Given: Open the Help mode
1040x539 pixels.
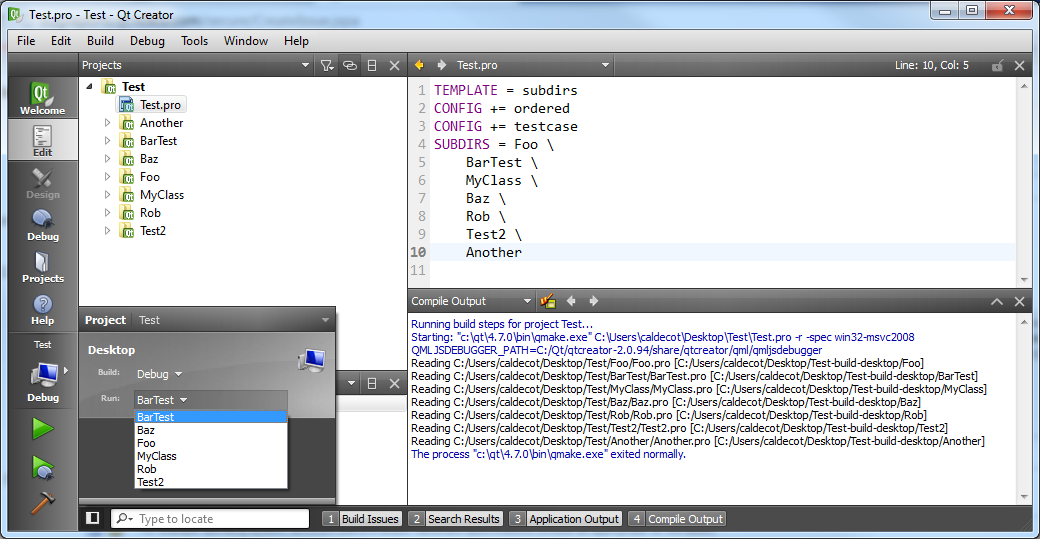Looking at the screenshot, I should [x=42, y=309].
